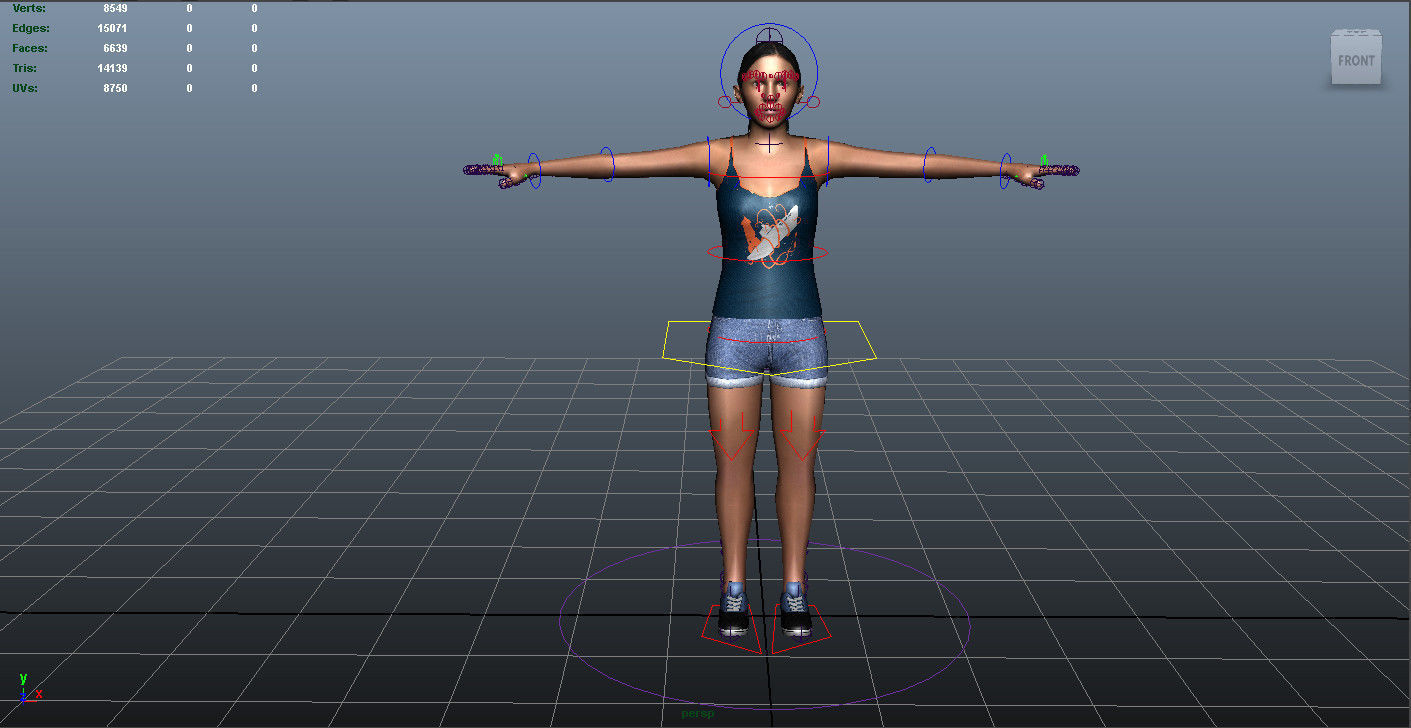The height and width of the screenshot is (728, 1411).
Task: Click the XYZ axis indicator in the corner
Action: click(x=29, y=687)
